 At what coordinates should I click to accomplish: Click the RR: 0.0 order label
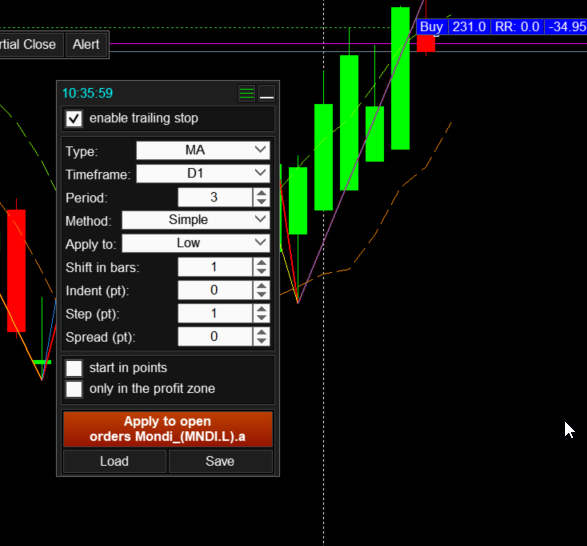coord(517,27)
